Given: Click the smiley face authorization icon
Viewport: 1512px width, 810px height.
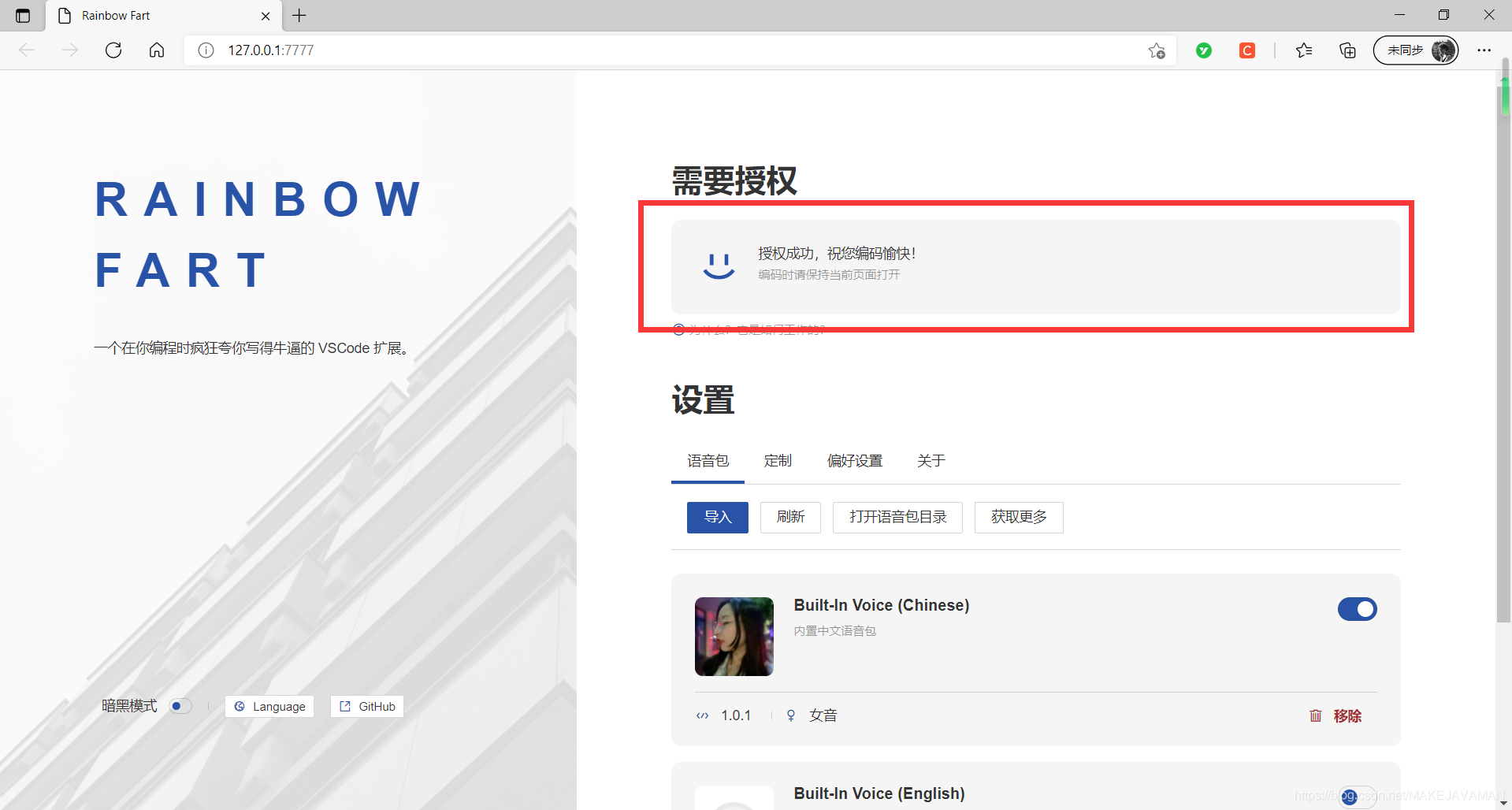Looking at the screenshot, I should [x=719, y=266].
